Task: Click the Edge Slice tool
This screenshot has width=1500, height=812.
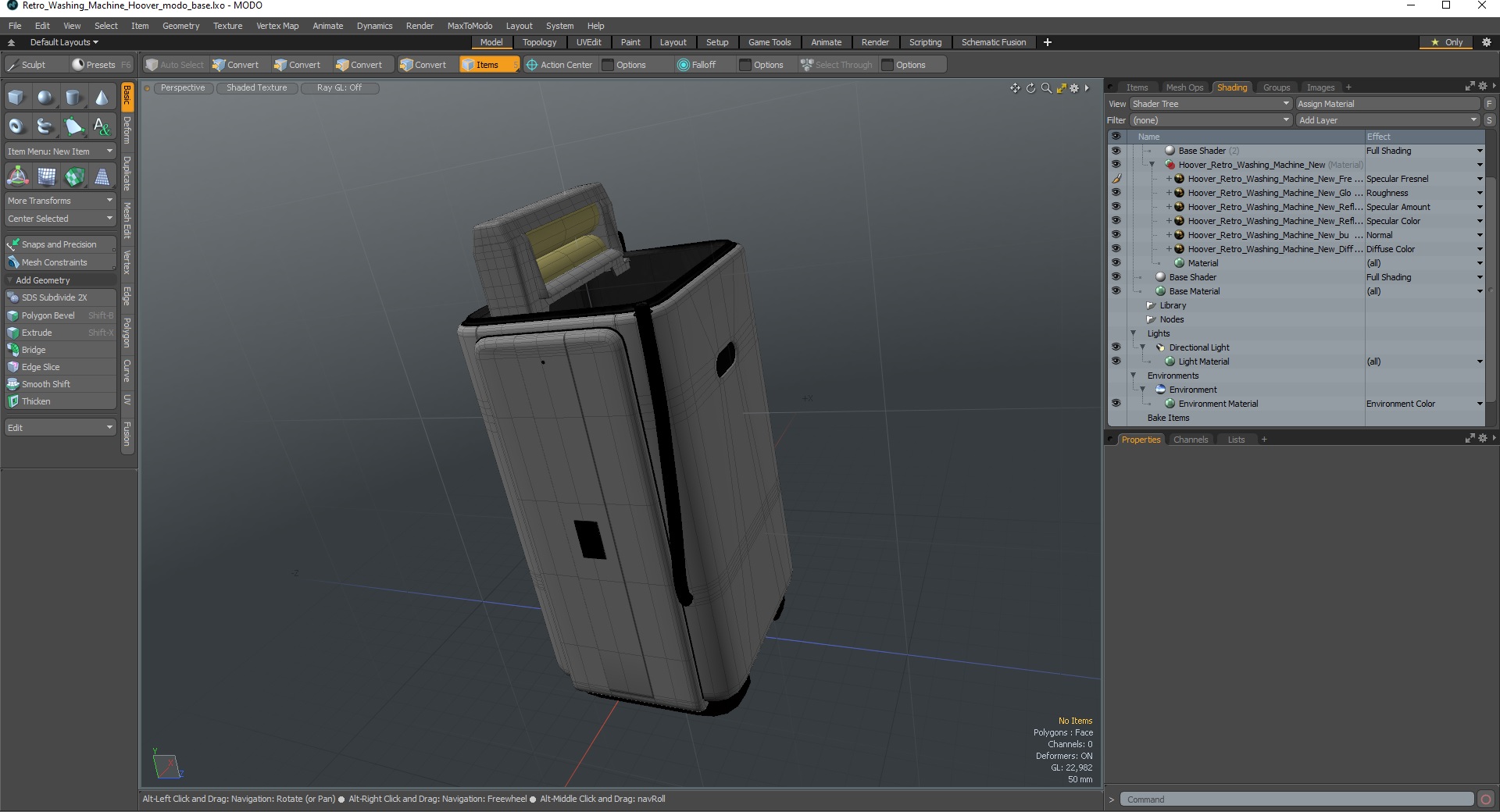Action: click(x=60, y=367)
